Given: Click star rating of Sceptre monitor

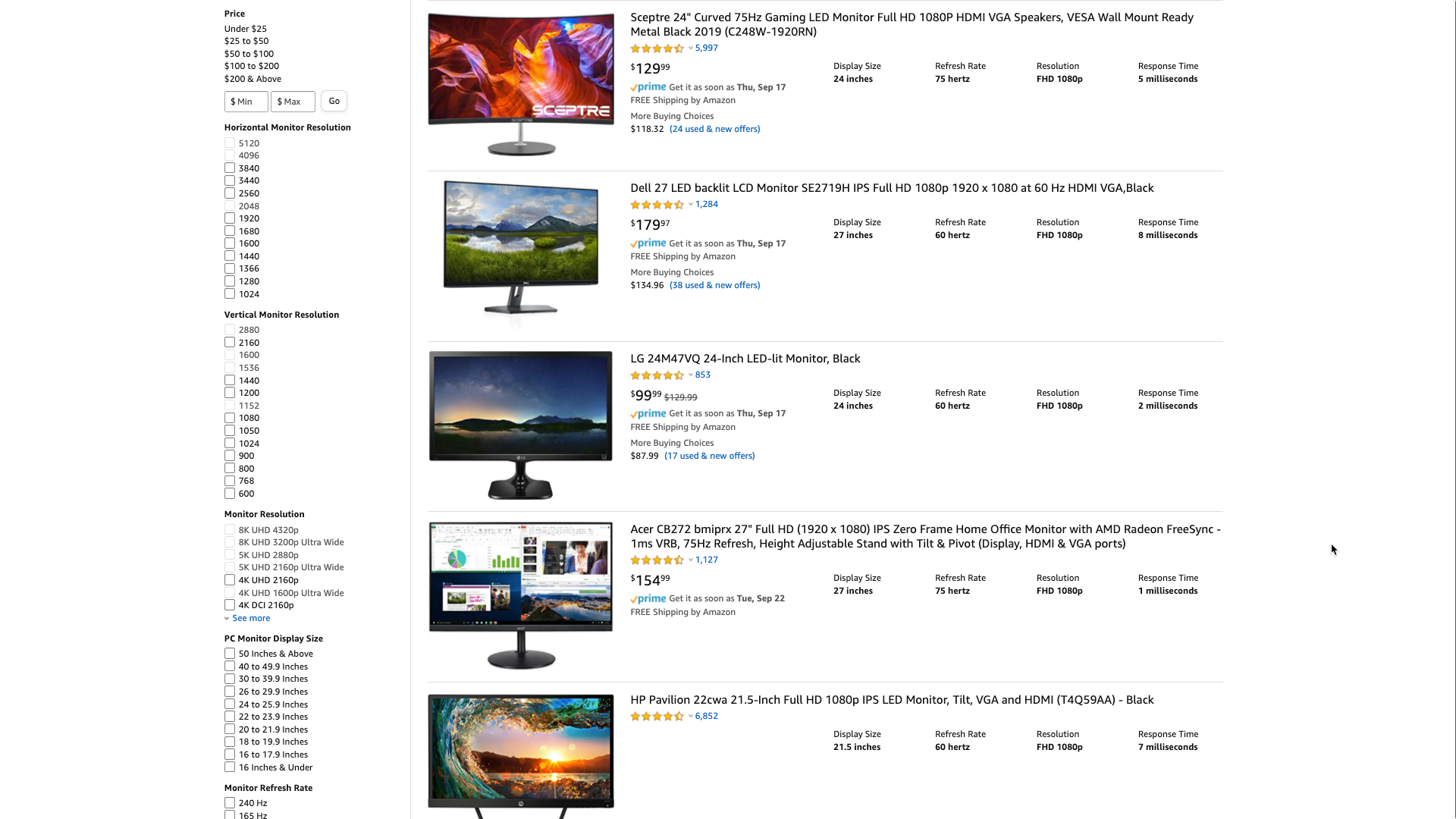Looking at the screenshot, I should 657,49.
